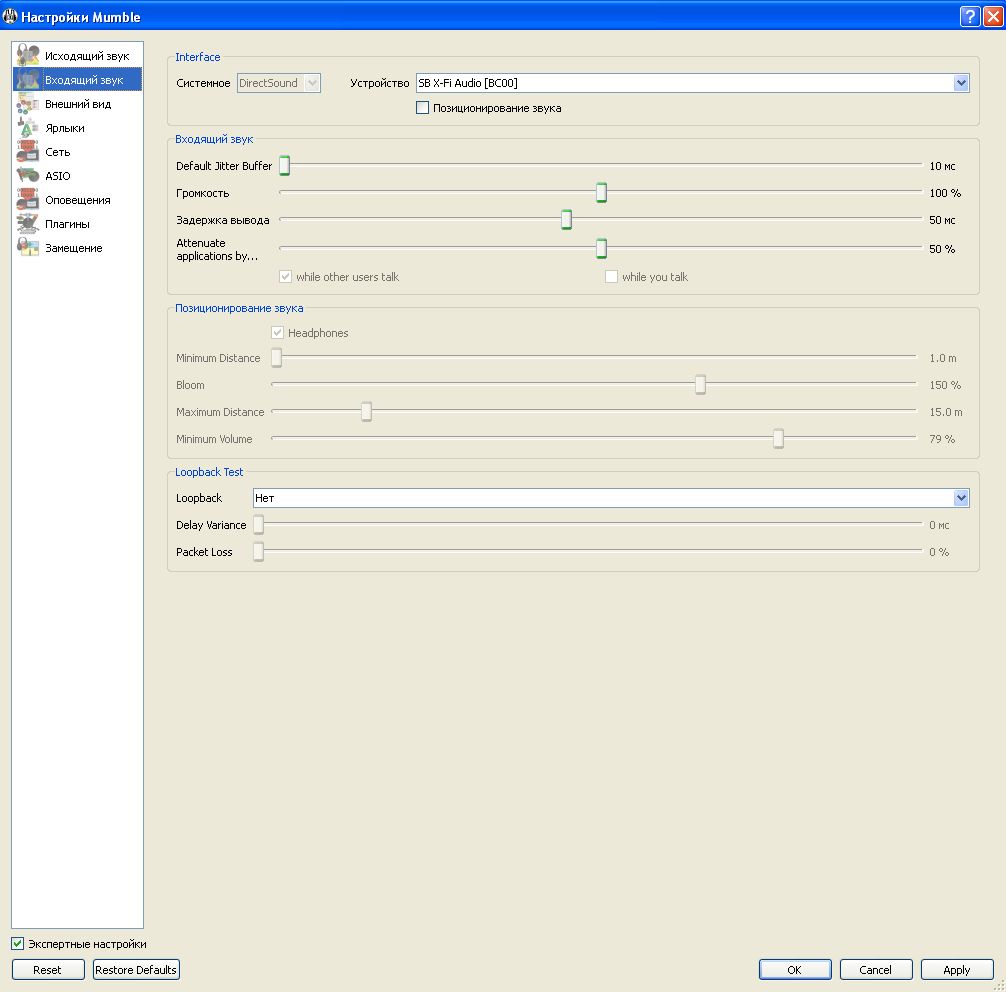Viewport: 1006px width, 992px height.
Task: Toggle the while you talk checkbox
Action: click(x=611, y=277)
